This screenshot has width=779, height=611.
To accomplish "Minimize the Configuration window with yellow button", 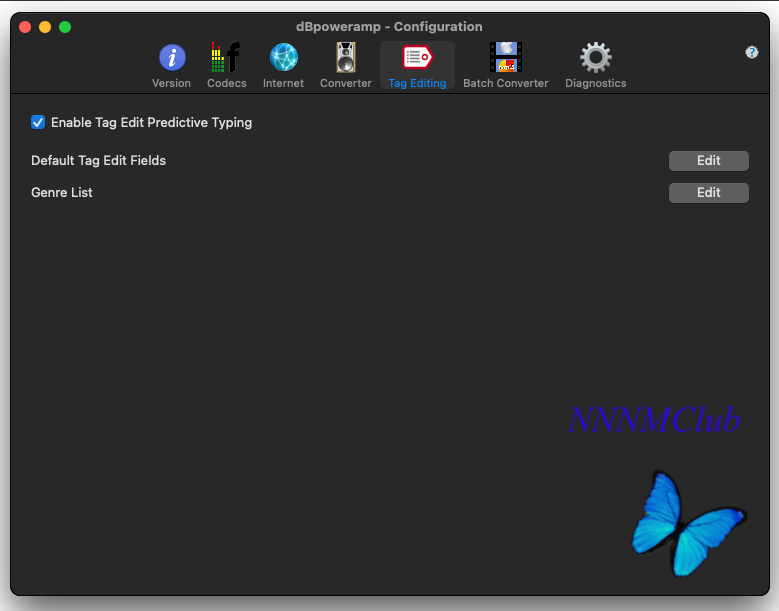I will tap(45, 27).
